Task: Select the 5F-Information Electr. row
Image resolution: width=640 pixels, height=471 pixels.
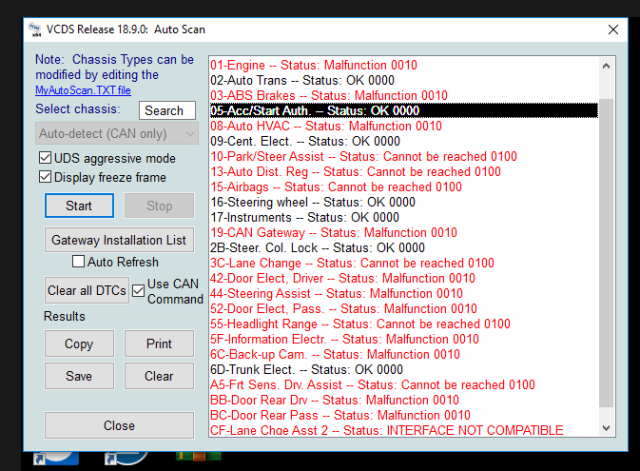Action: tap(404, 339)
